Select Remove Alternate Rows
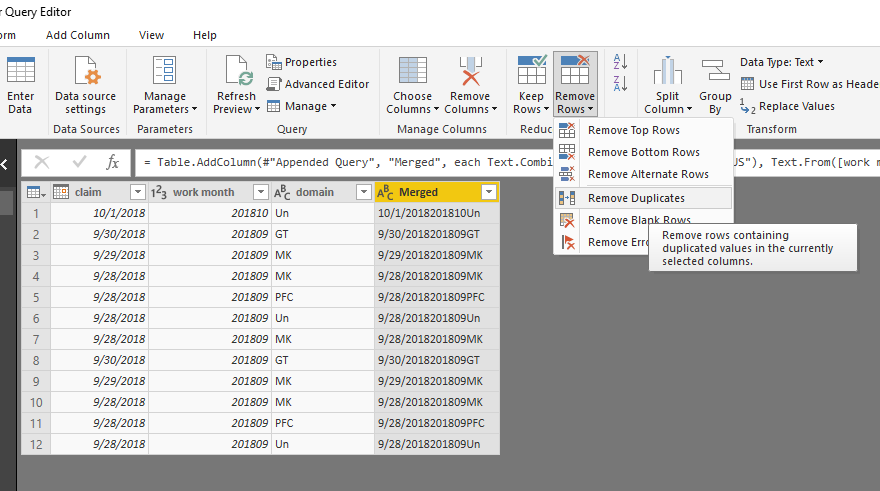The image size is (880, 491). click(x=644, y=174)
